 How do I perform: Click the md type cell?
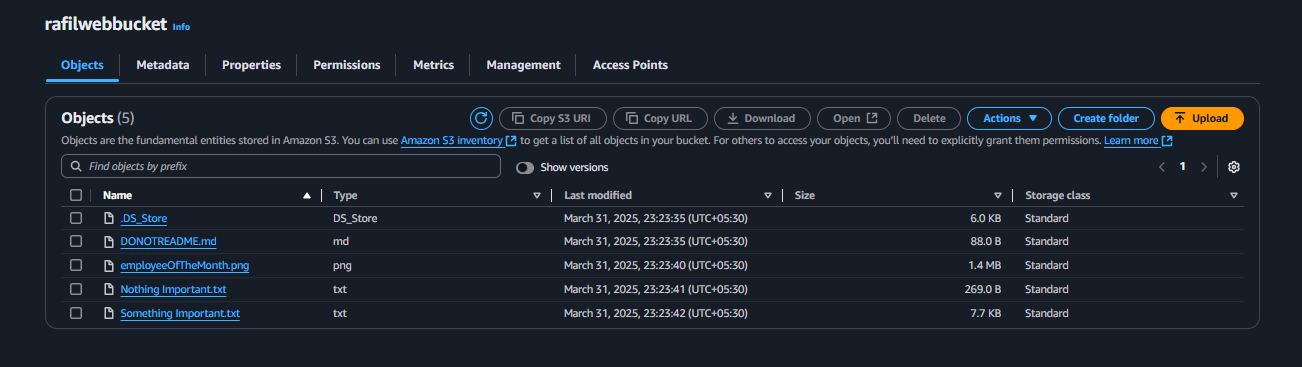click(341, 242)
